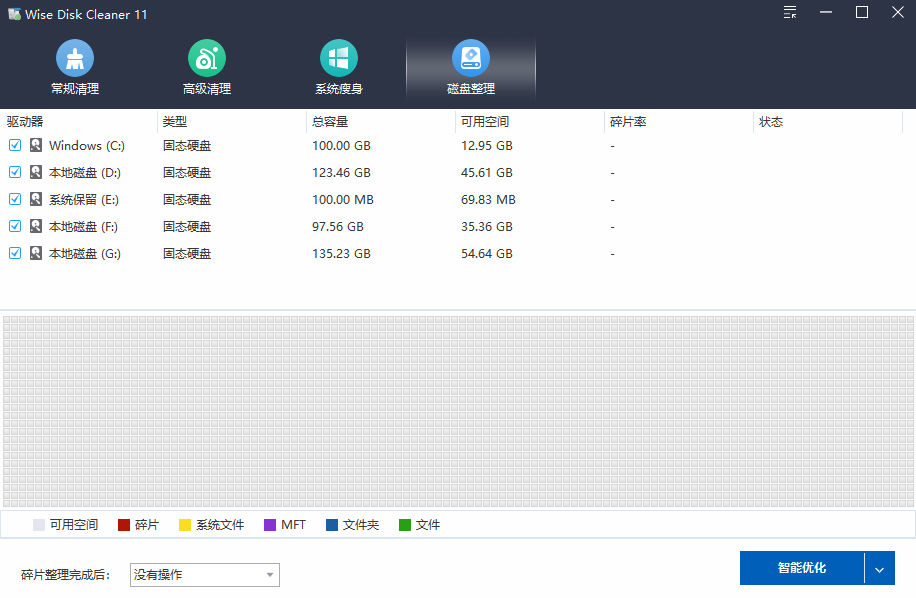Uncheck the 本地磁盘 (G:) checkbox
Viewport: 916px width, 598px height.
(x=14, y=253)
